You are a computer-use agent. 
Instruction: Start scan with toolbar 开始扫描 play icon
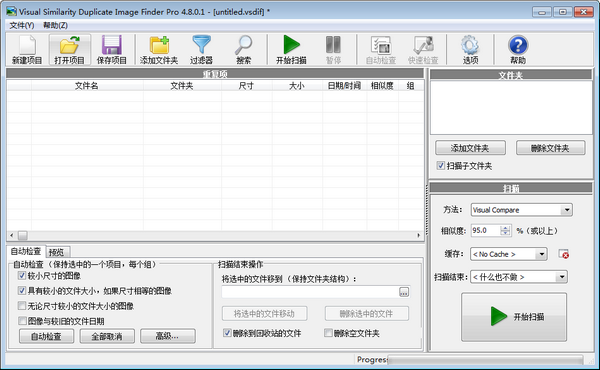tap(291, 49)
